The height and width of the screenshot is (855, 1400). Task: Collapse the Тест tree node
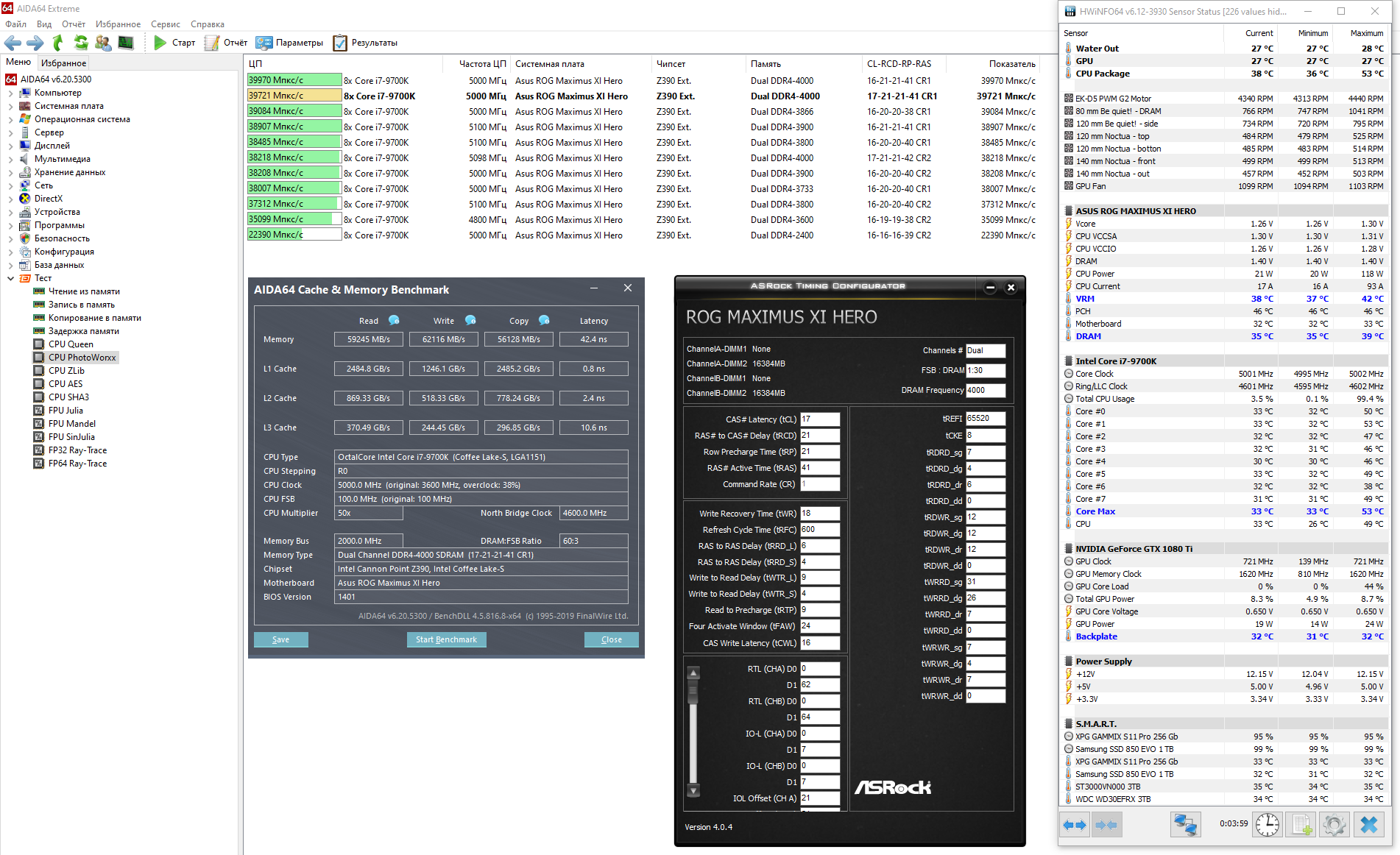(10, 278)
